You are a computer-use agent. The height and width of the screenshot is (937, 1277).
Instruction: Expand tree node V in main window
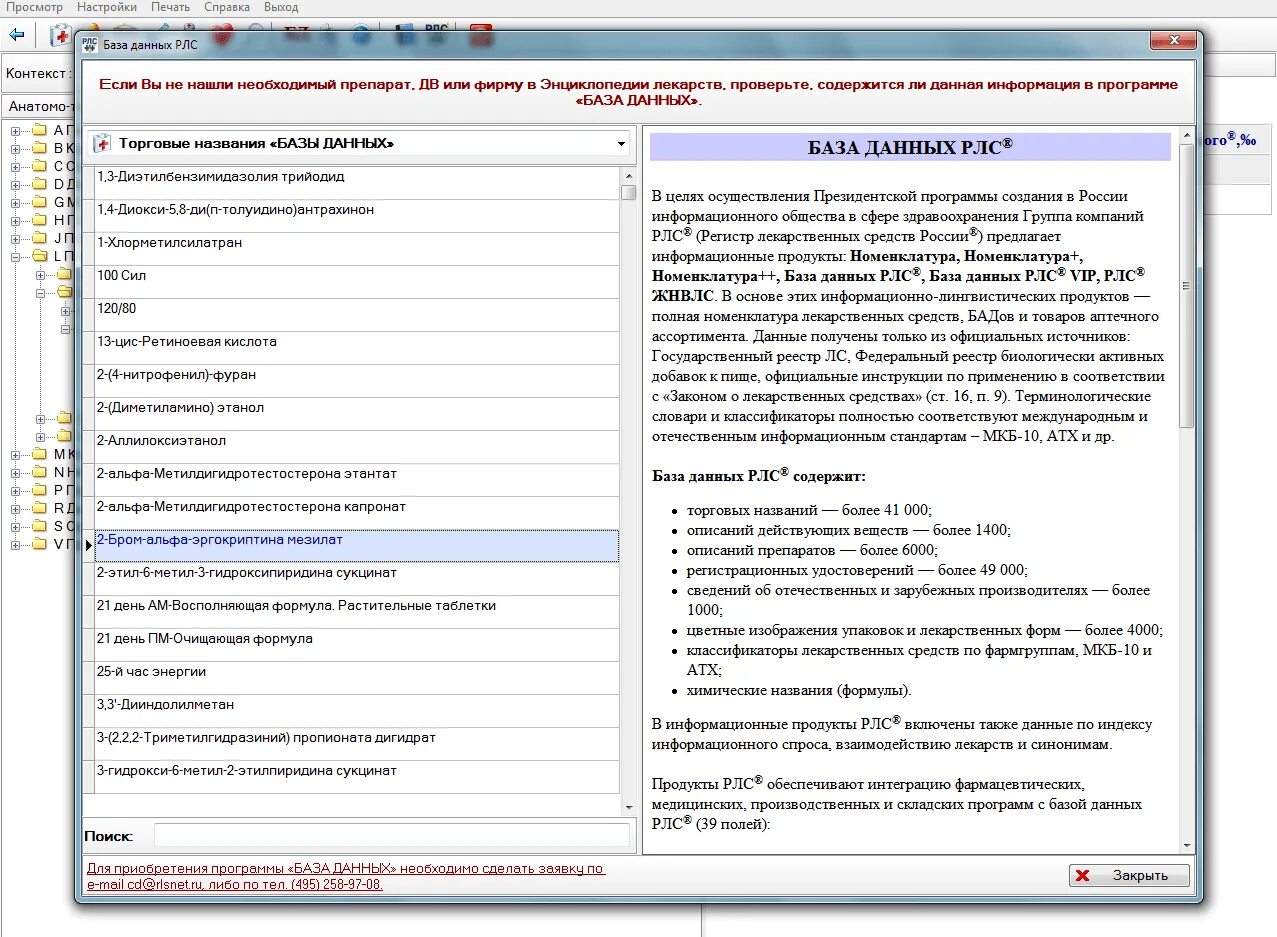(x=16, y=544)
